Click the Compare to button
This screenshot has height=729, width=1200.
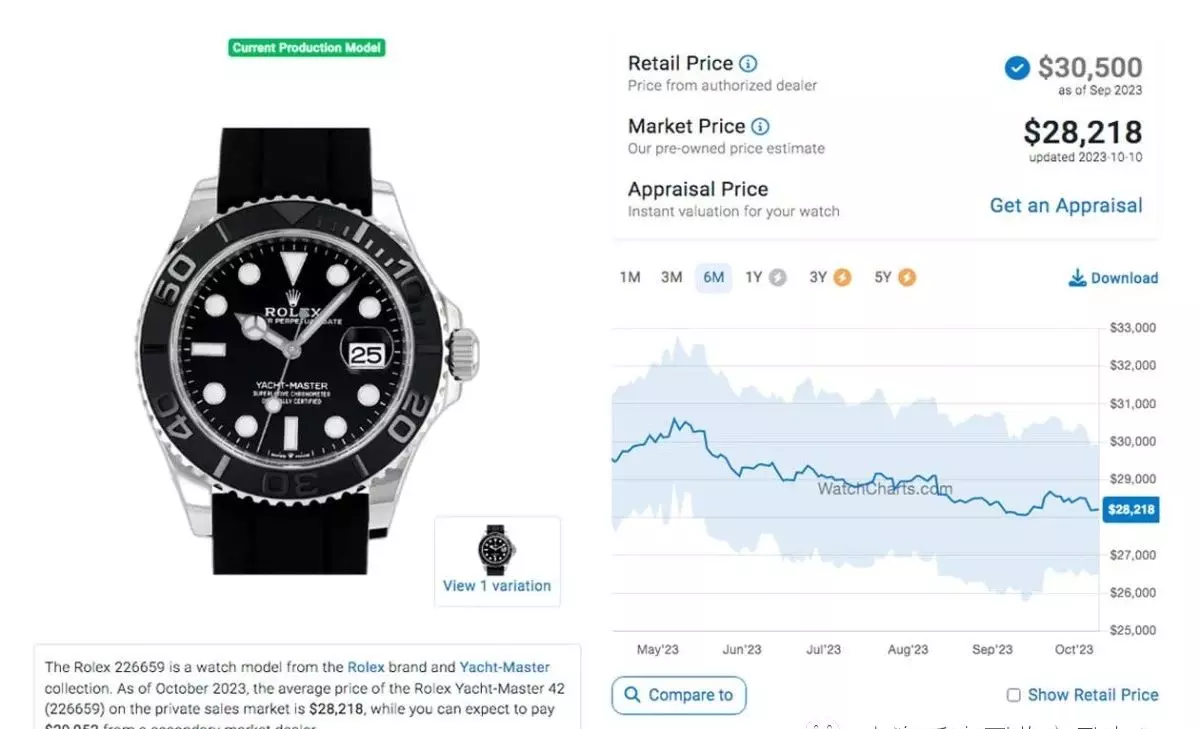coord(679,695)
